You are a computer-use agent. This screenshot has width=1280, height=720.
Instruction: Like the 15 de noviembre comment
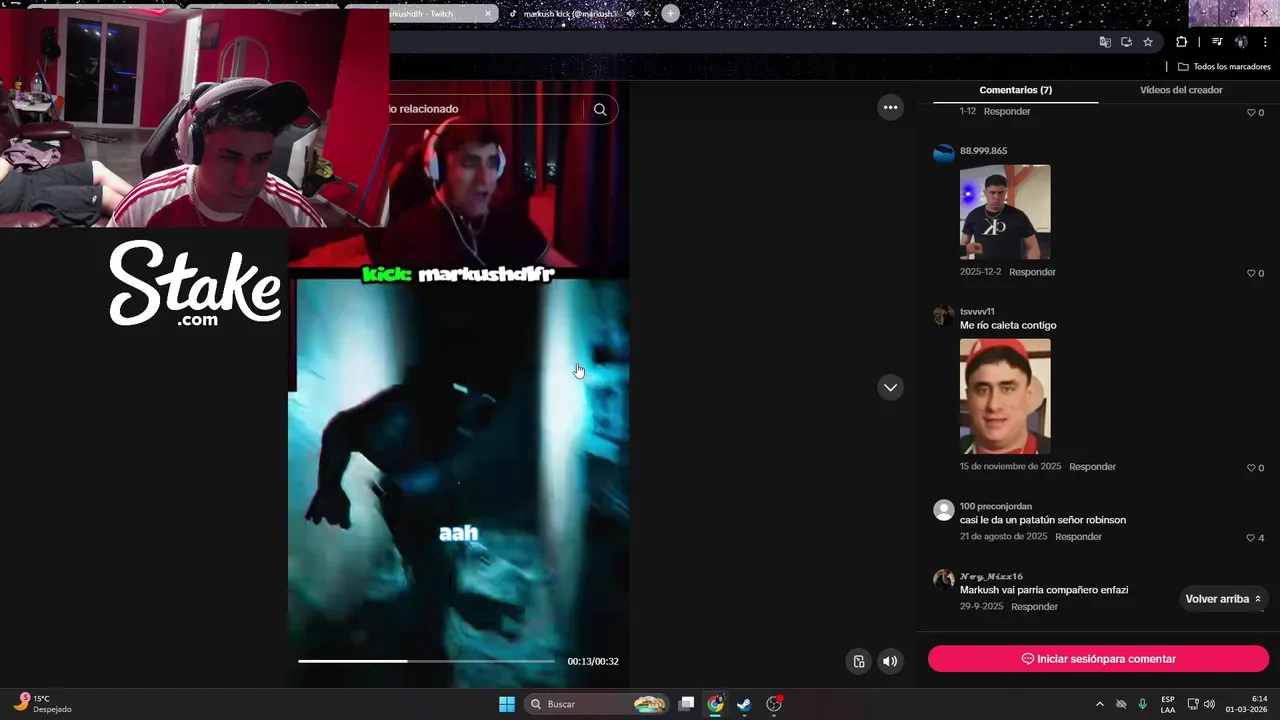click(x=1251, y=468)
